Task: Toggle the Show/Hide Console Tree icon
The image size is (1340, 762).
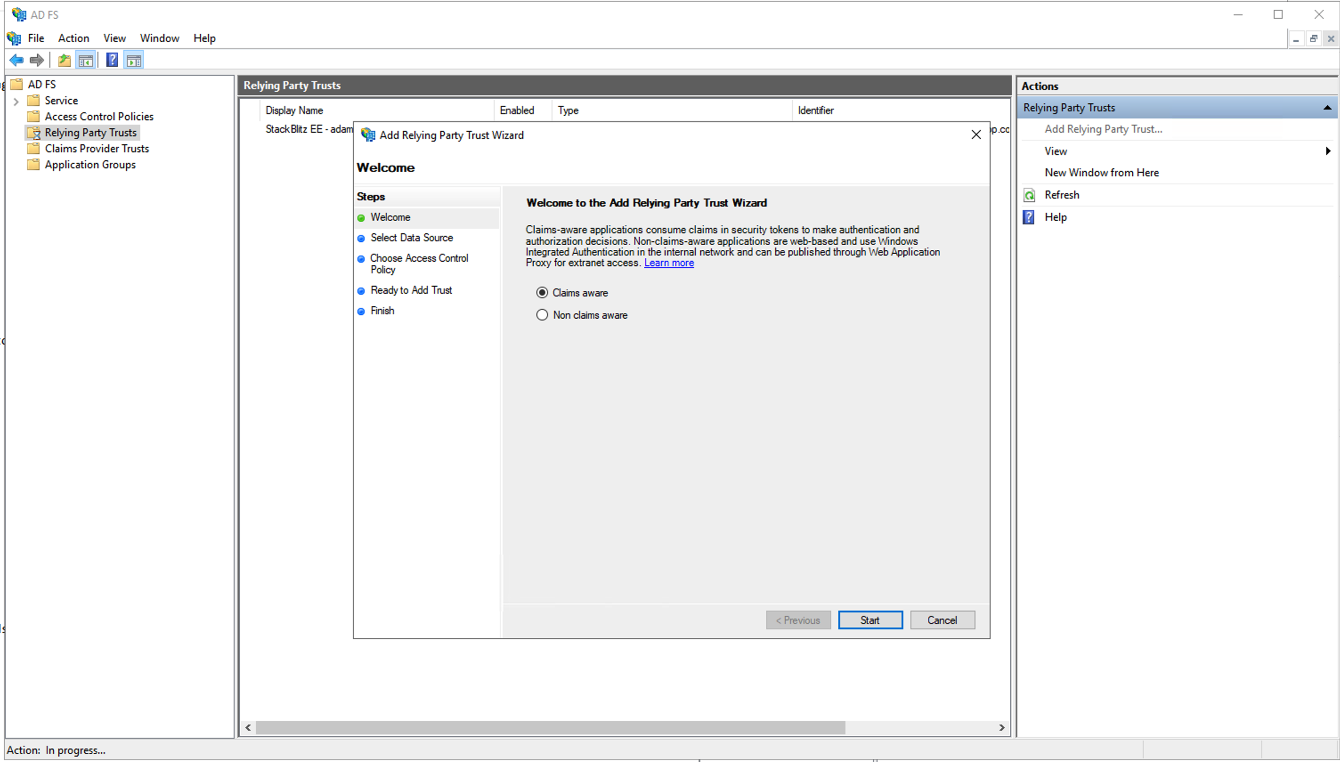Action: 86,60
